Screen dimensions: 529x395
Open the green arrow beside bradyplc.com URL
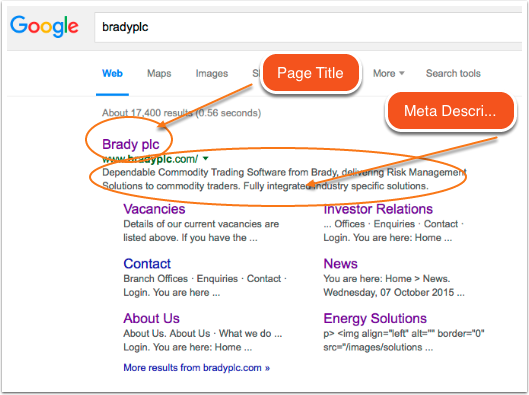(205, 158)
